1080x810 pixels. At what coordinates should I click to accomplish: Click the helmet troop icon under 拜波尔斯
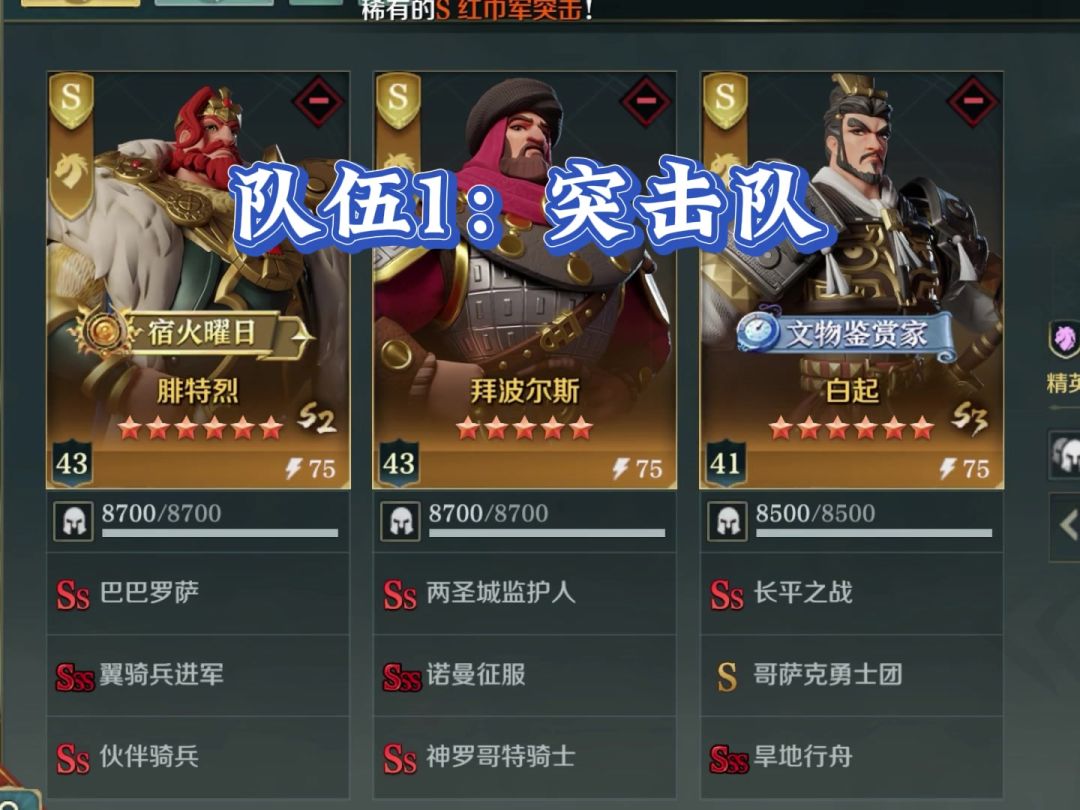(x=401, y=521)
